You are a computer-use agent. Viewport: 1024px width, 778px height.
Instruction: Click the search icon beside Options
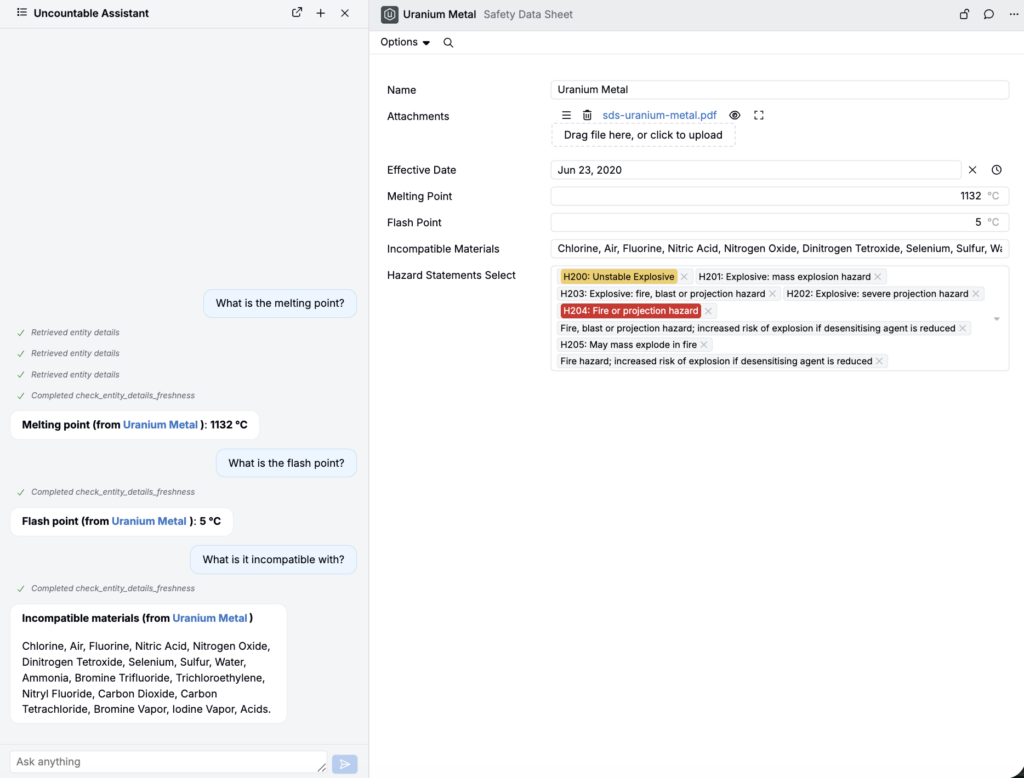pos(448,42)
